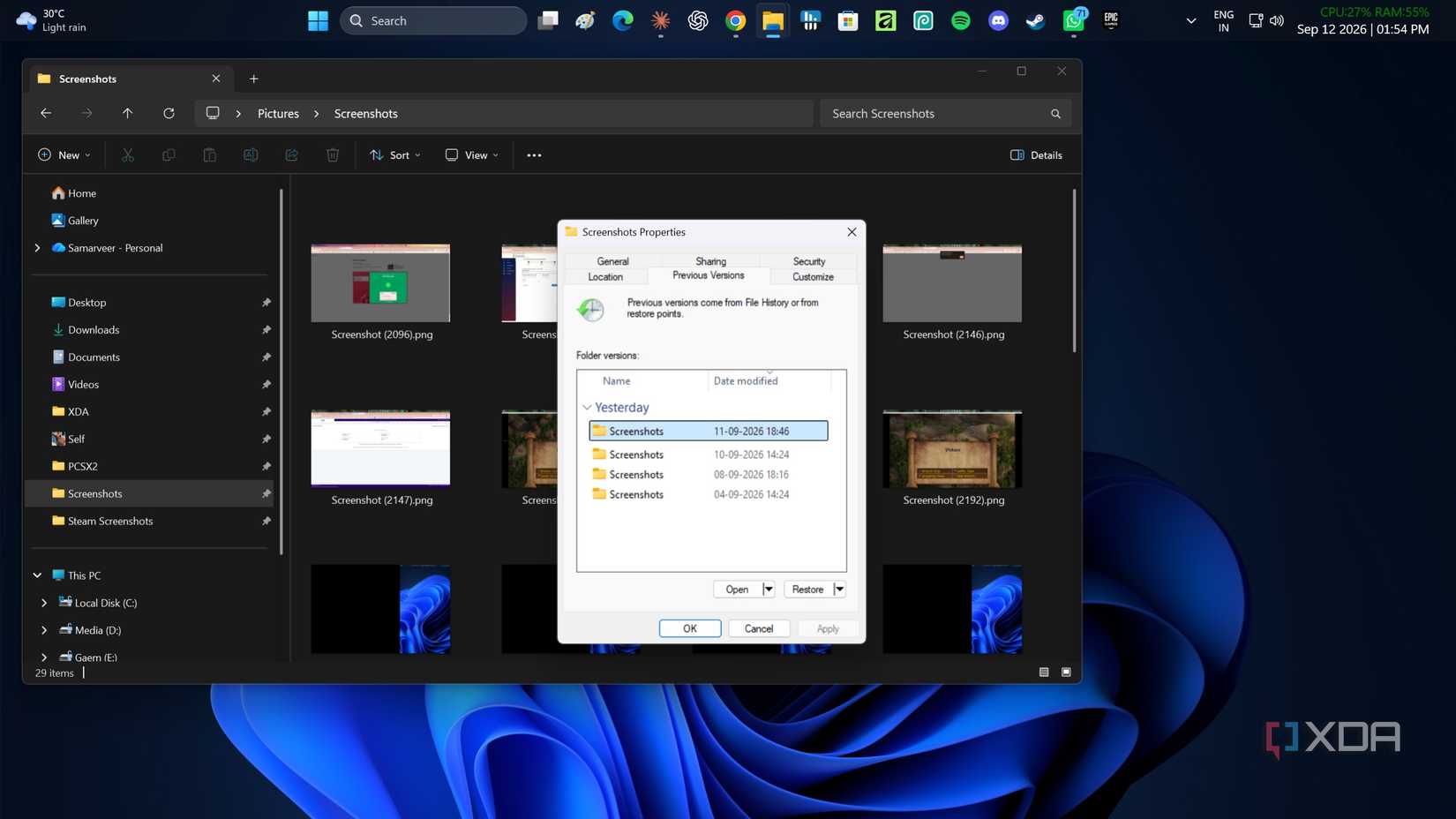Open Windows Start menu
This screenshot has width=1456, height=819.
318,20
